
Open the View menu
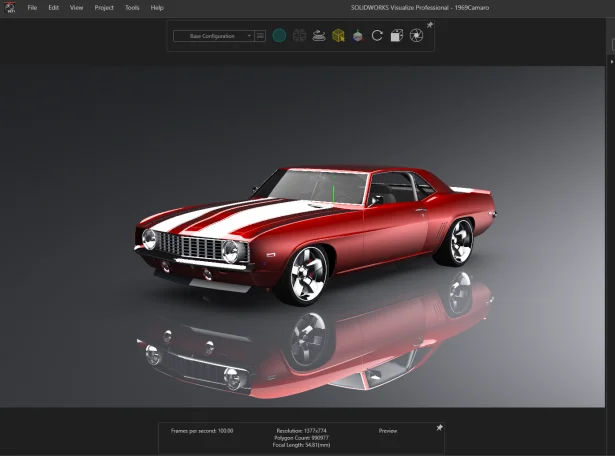coord(77,7)
